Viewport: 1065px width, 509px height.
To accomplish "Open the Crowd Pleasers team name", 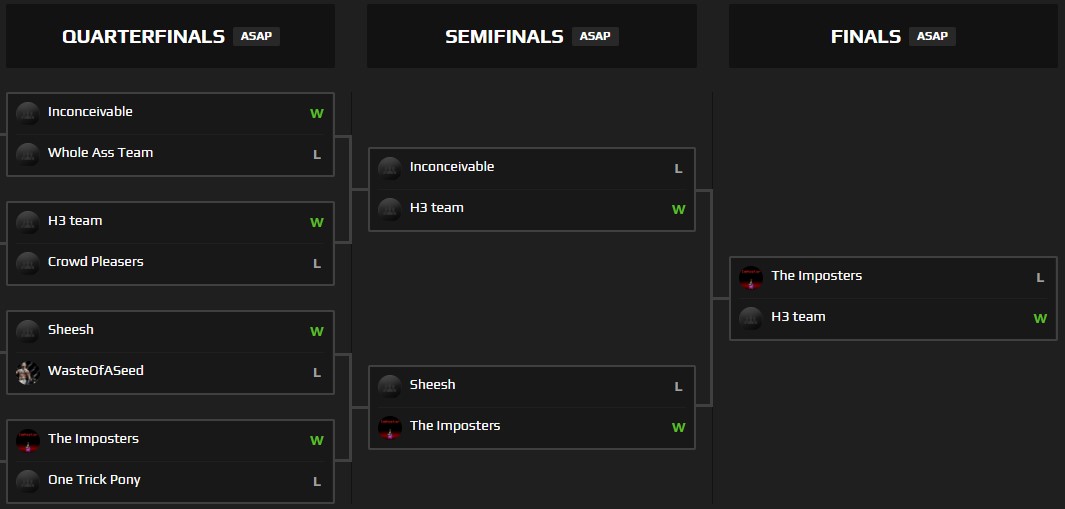I will [95, 262].
